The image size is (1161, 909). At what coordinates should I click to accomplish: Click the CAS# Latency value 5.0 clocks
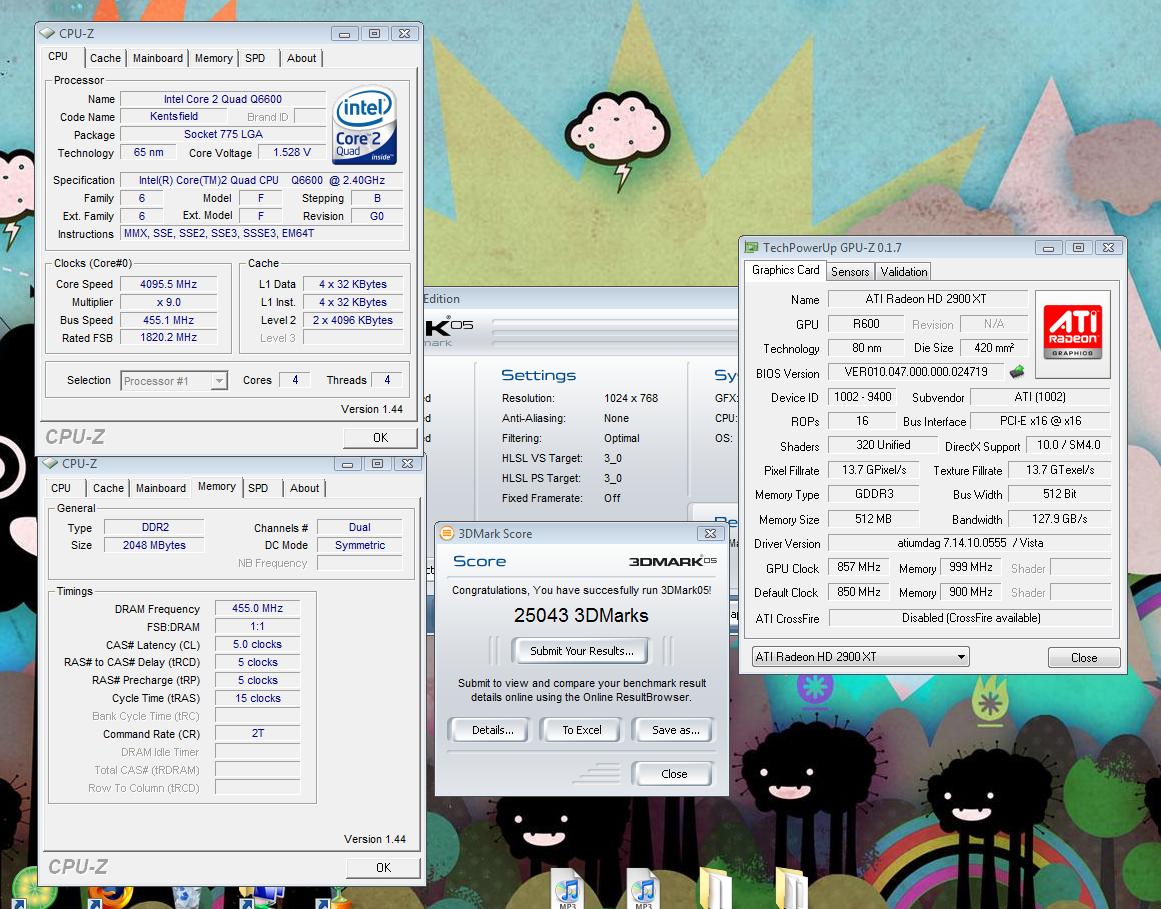[x=257, y=645]
